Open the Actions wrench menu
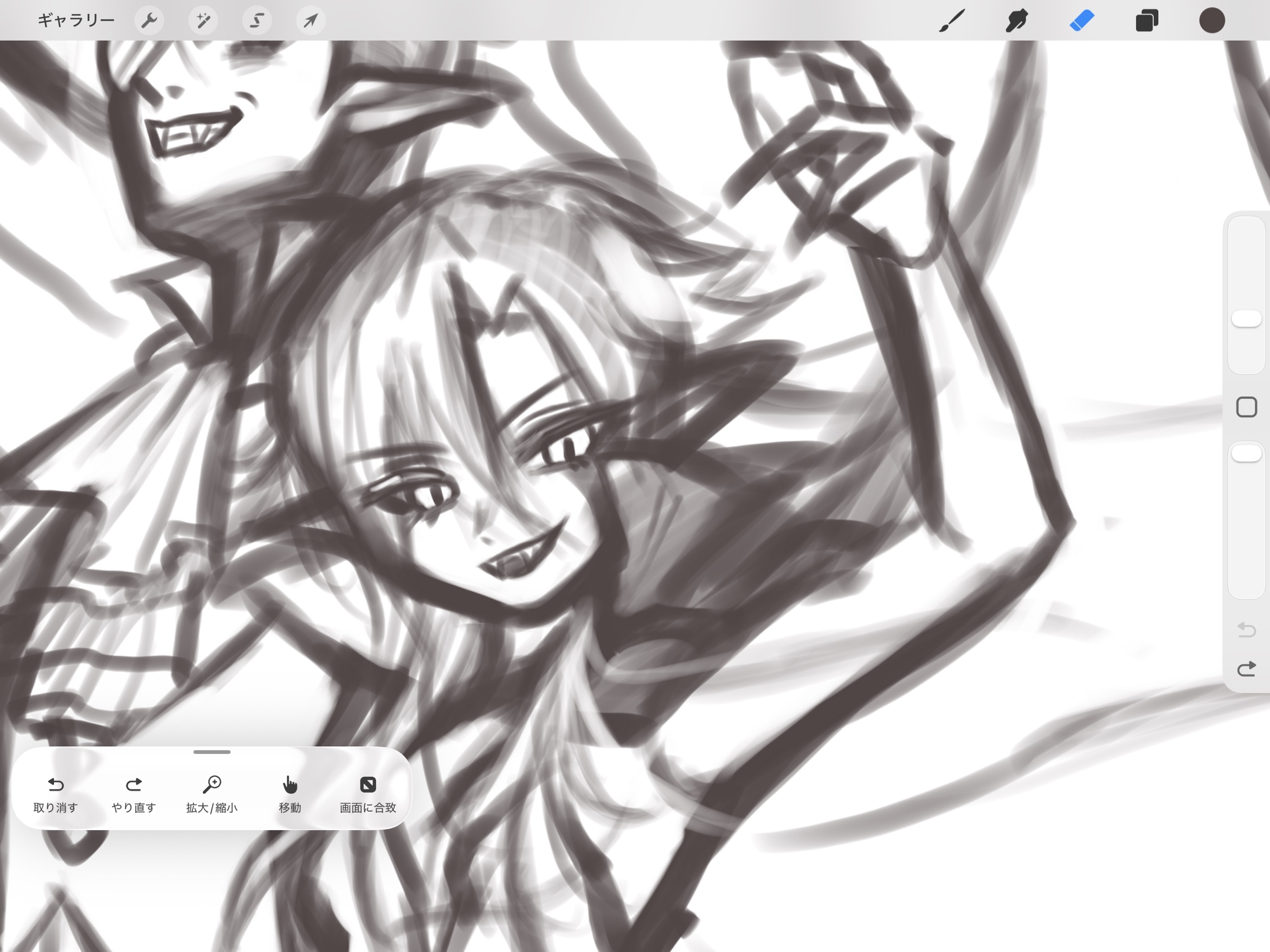The height and width of the screenshot is (952, 1270). 149,20
